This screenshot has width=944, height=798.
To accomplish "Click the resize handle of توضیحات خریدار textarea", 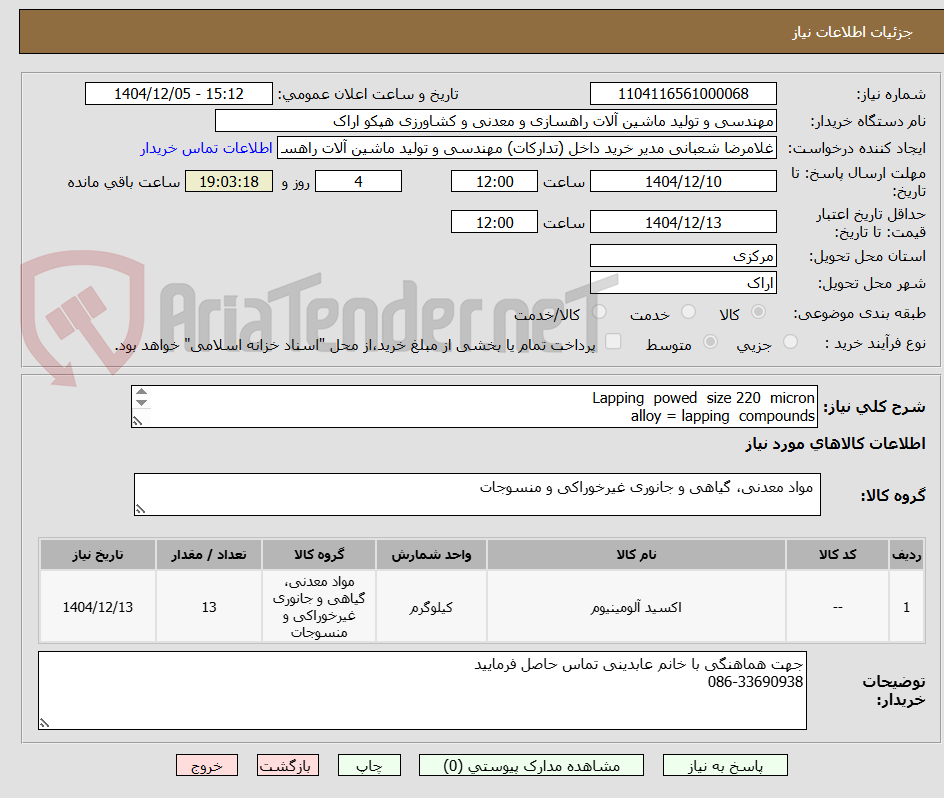I will tap(45, 723).
